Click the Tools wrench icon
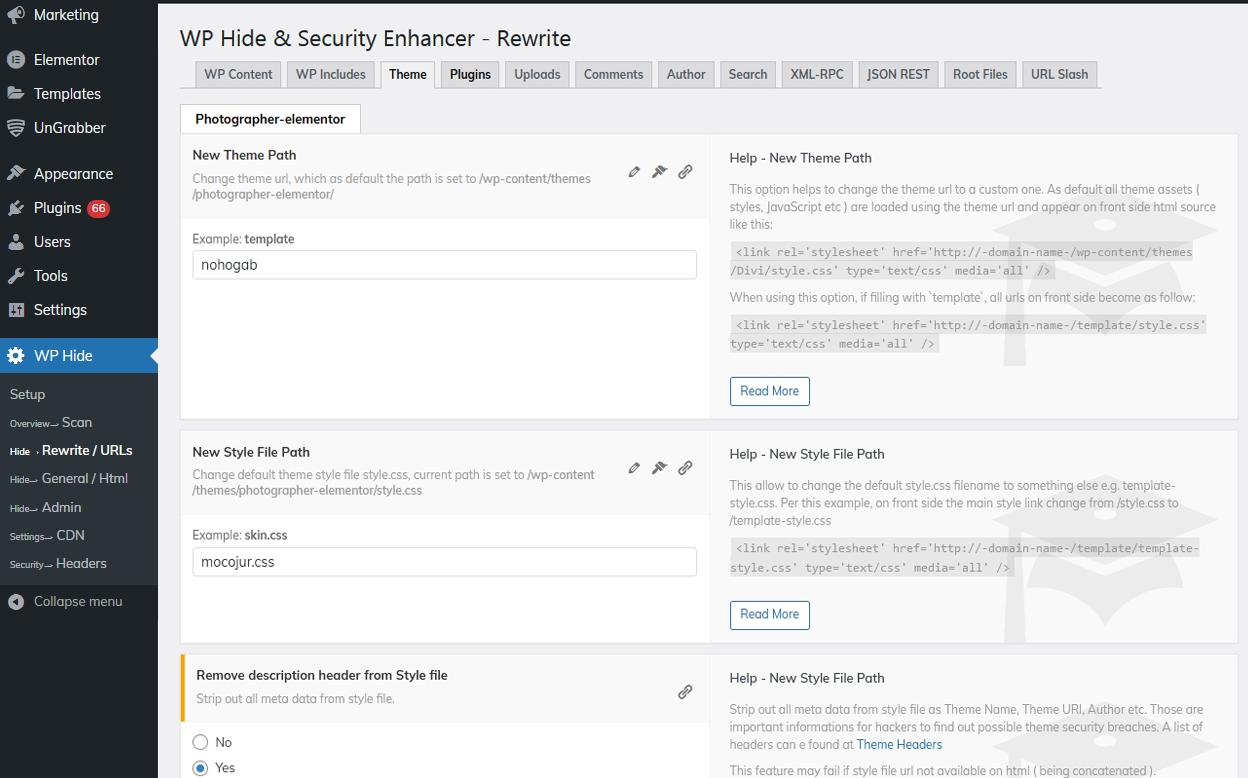The width and height of the screenshot is (1248, 778). coord(16,276)
